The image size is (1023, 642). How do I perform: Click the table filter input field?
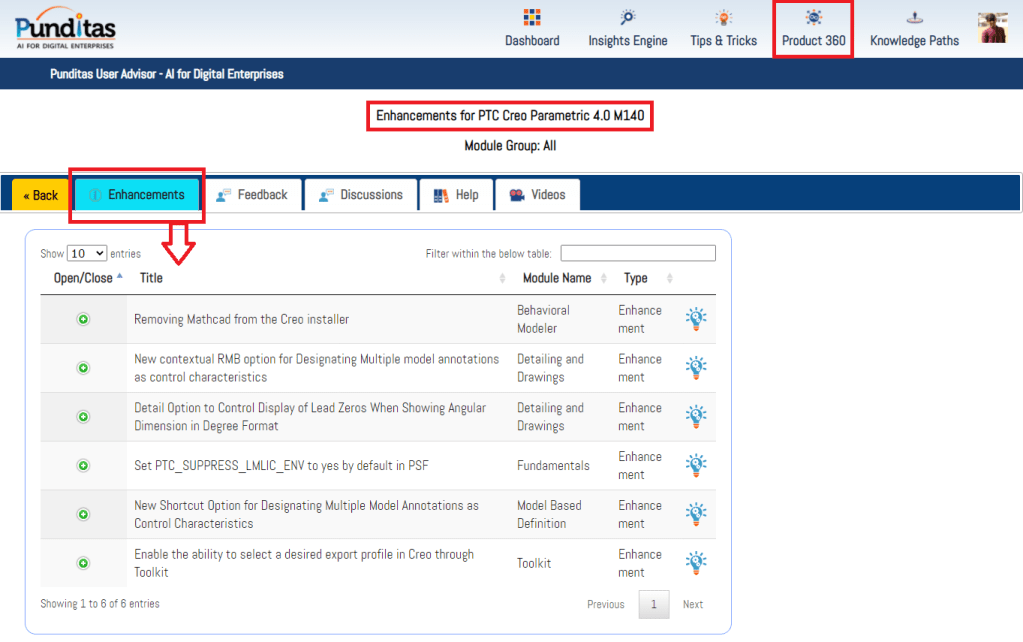point(638,254)
